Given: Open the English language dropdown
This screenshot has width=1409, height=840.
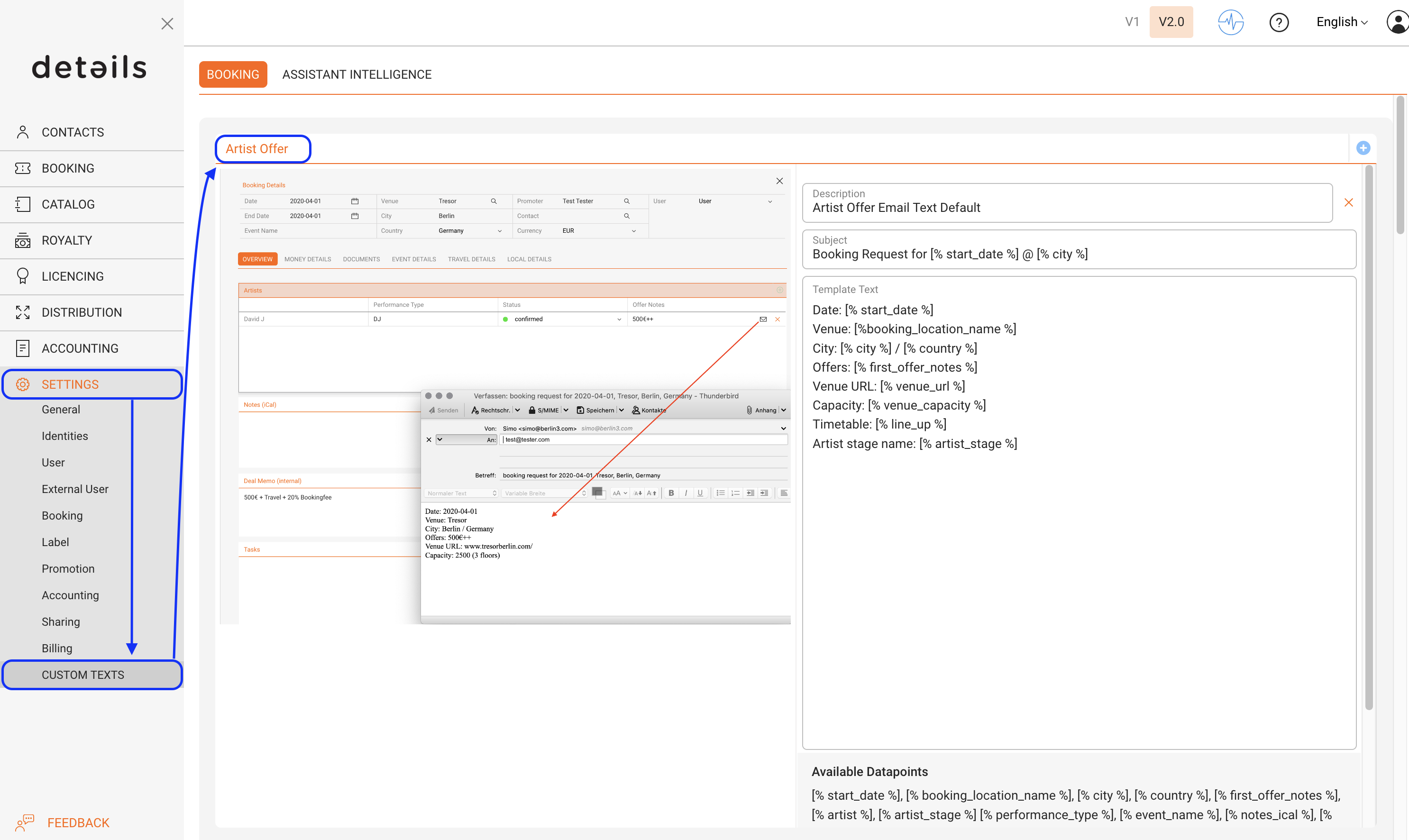Looking at the screenshot, I should pyautogui.click(x=1342, y=22).
